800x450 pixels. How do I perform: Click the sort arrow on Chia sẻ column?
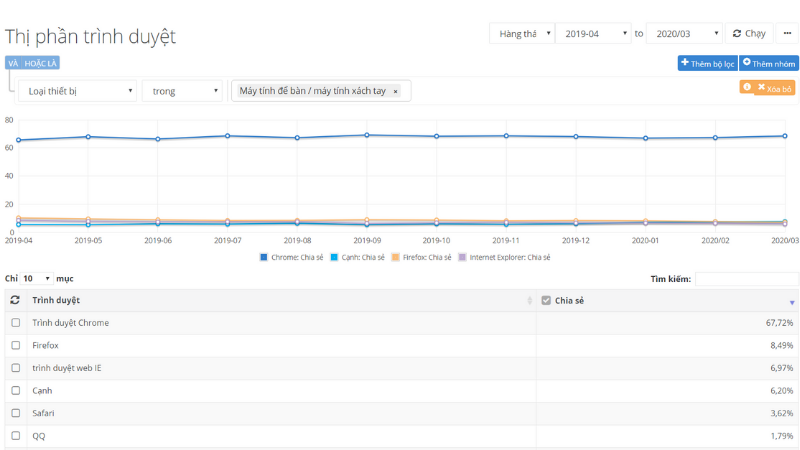point(792,303)
